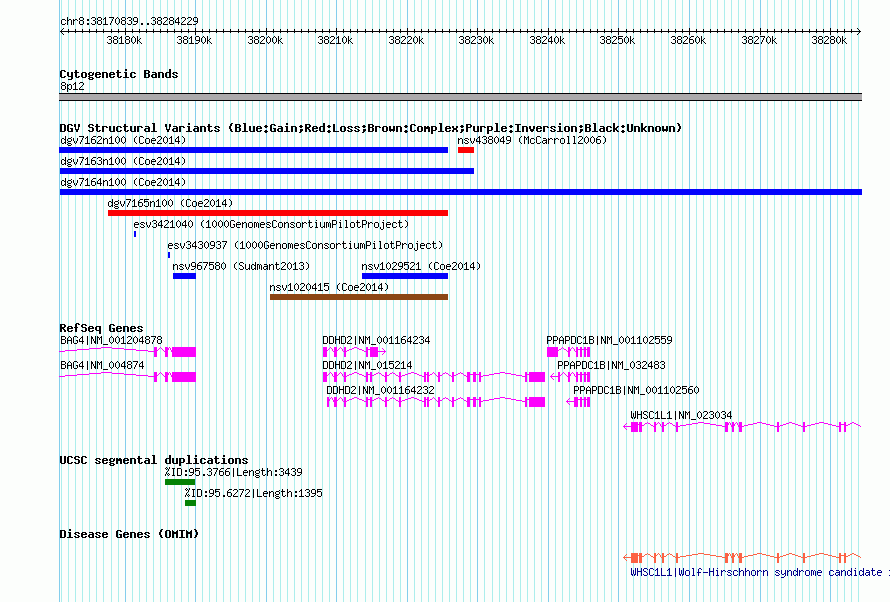Click the BAG4 NM_004874 gene glyph

pos(128,377)
